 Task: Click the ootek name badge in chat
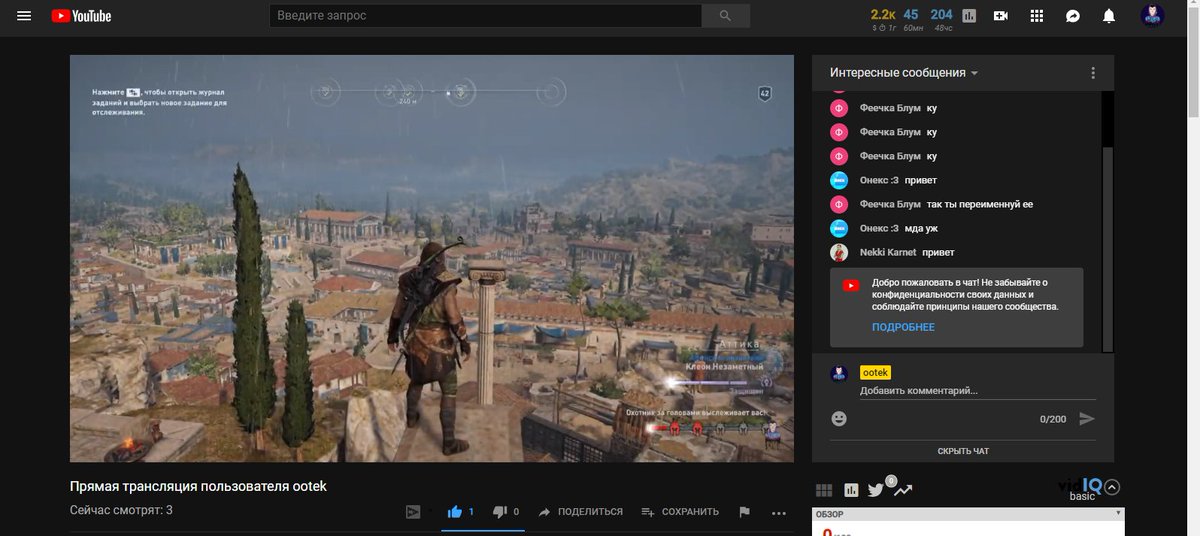[x=875, y=372]
